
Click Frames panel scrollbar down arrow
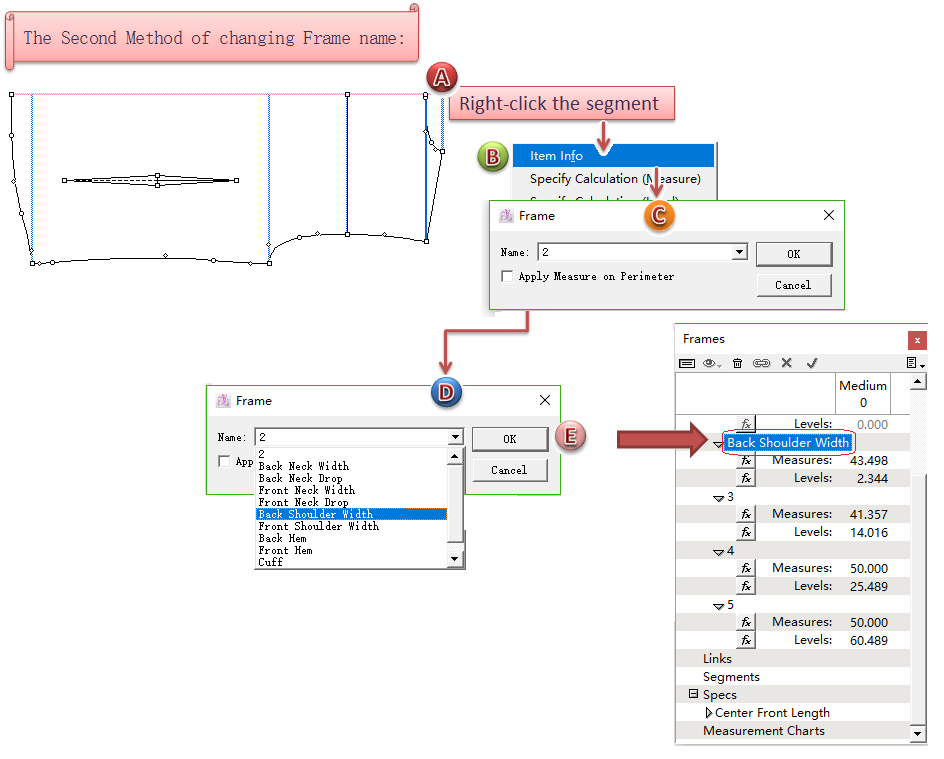tap(918, 734)
